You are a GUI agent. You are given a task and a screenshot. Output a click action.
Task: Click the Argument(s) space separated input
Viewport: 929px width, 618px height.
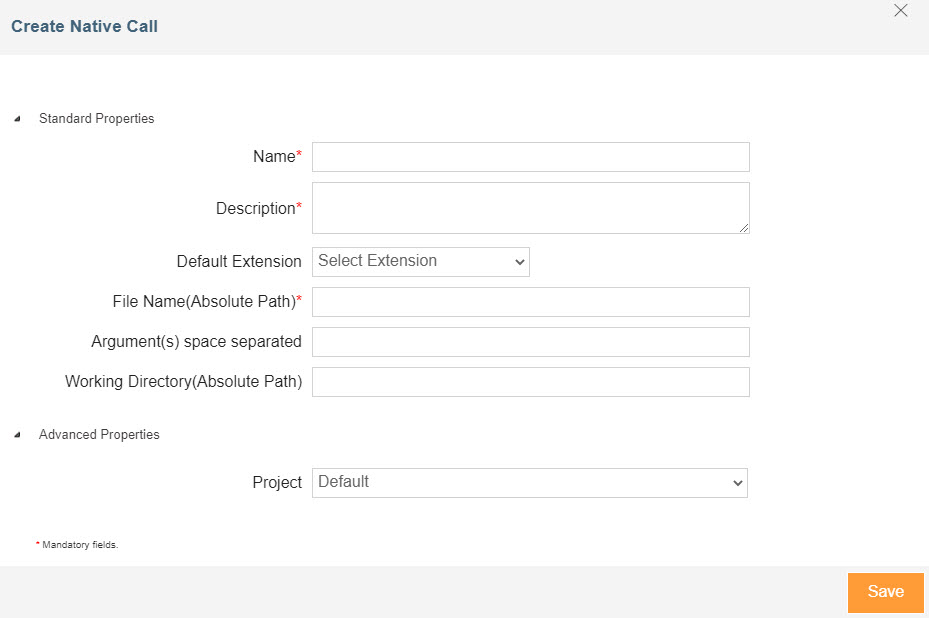click(530, 342)
